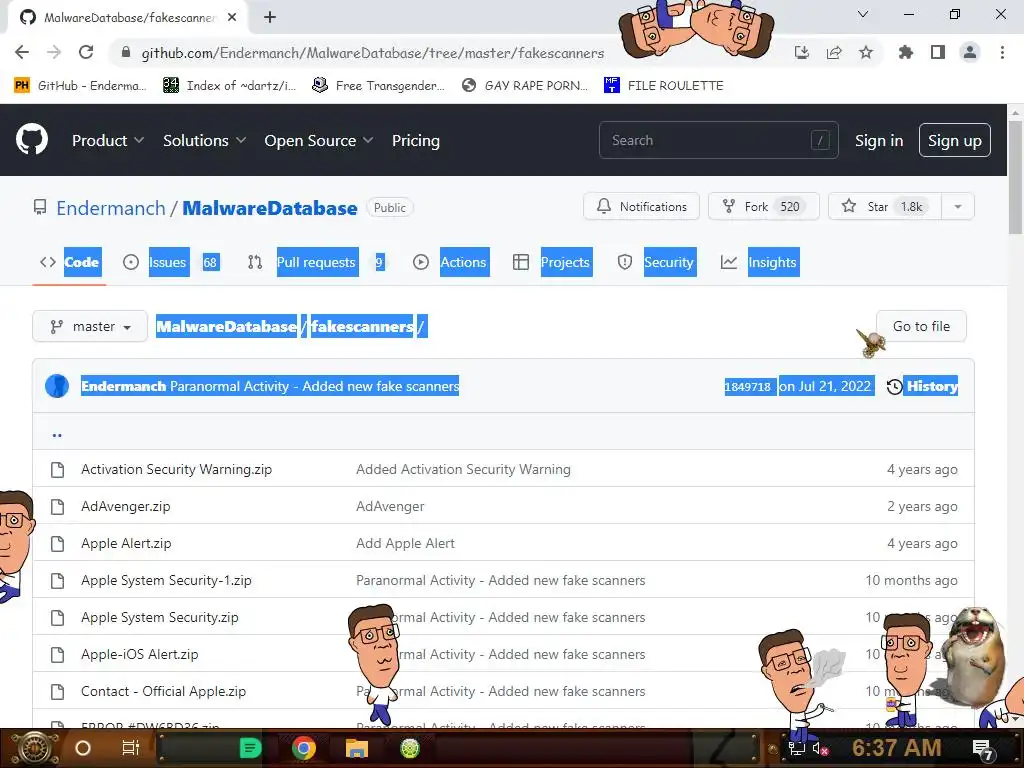Star the repository

tap(885, 207)
